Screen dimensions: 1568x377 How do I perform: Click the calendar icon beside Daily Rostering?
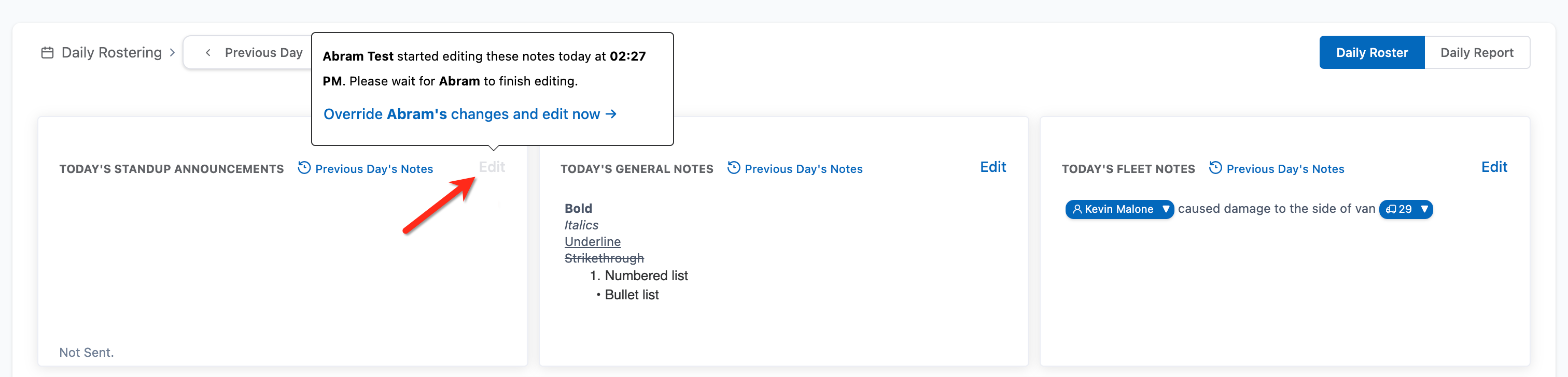pos(48,53)
